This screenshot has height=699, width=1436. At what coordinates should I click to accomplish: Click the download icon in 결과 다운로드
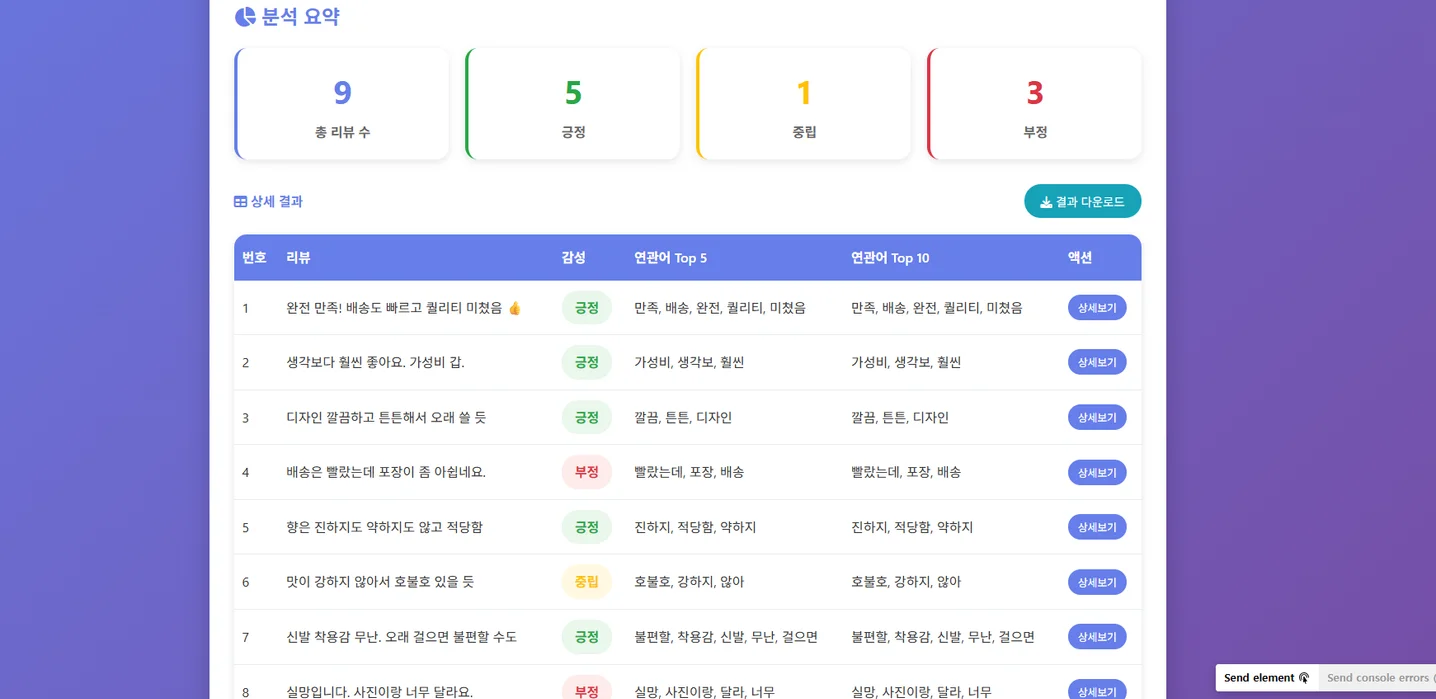[x=1046, y=202]
